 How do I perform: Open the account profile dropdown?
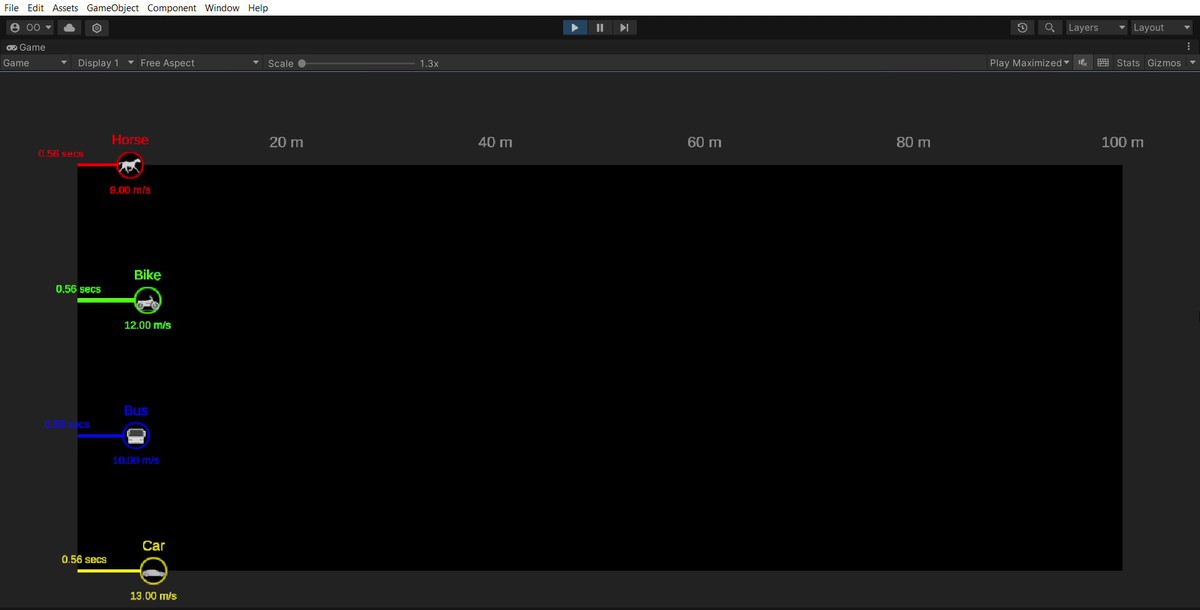[x=30, y=28]
